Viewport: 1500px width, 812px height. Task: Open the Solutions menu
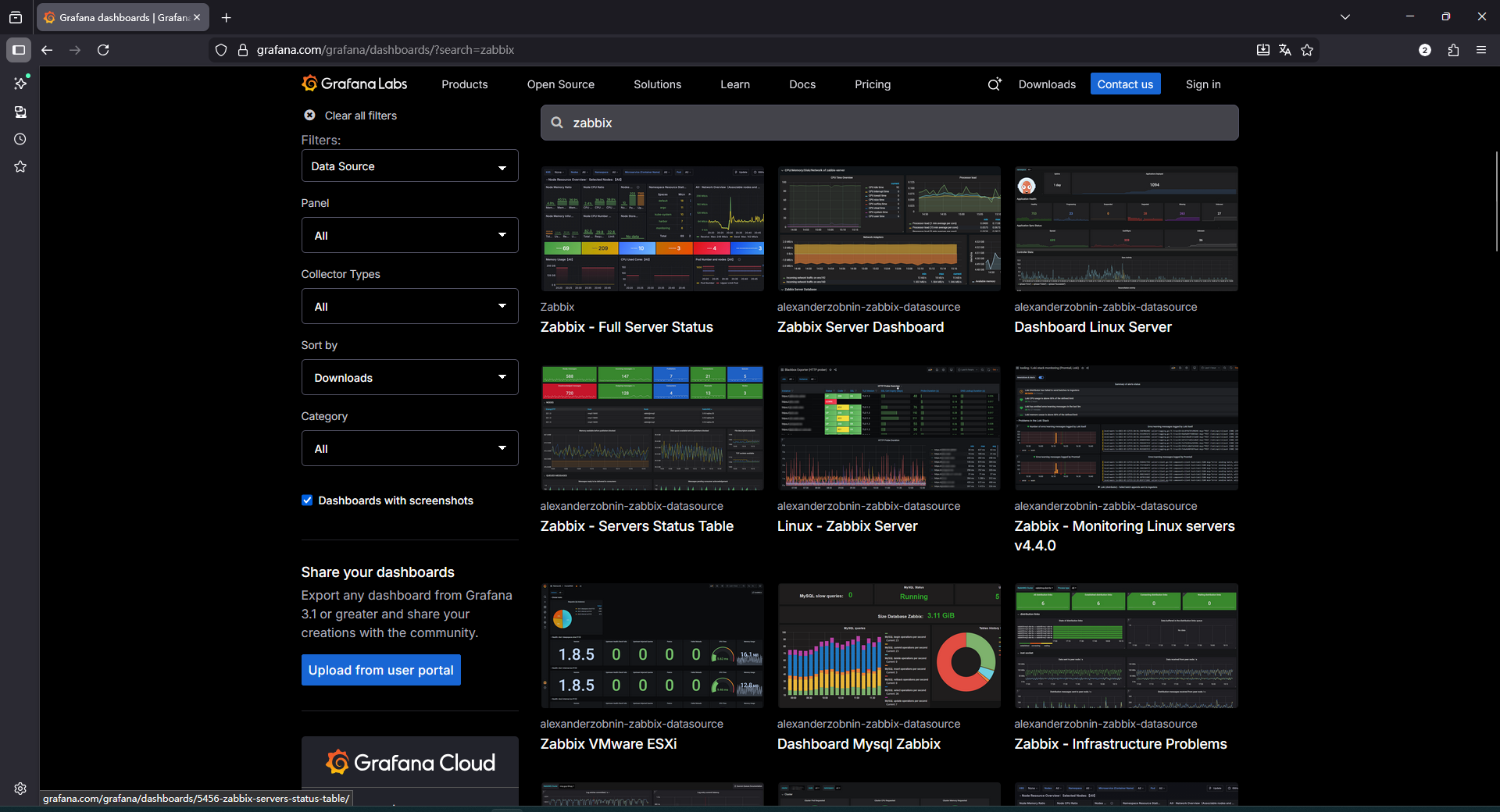(657, 84)
